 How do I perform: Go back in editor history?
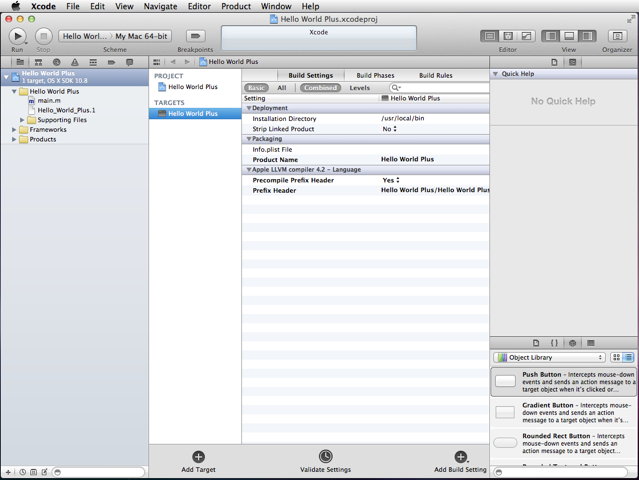point(173,62)
